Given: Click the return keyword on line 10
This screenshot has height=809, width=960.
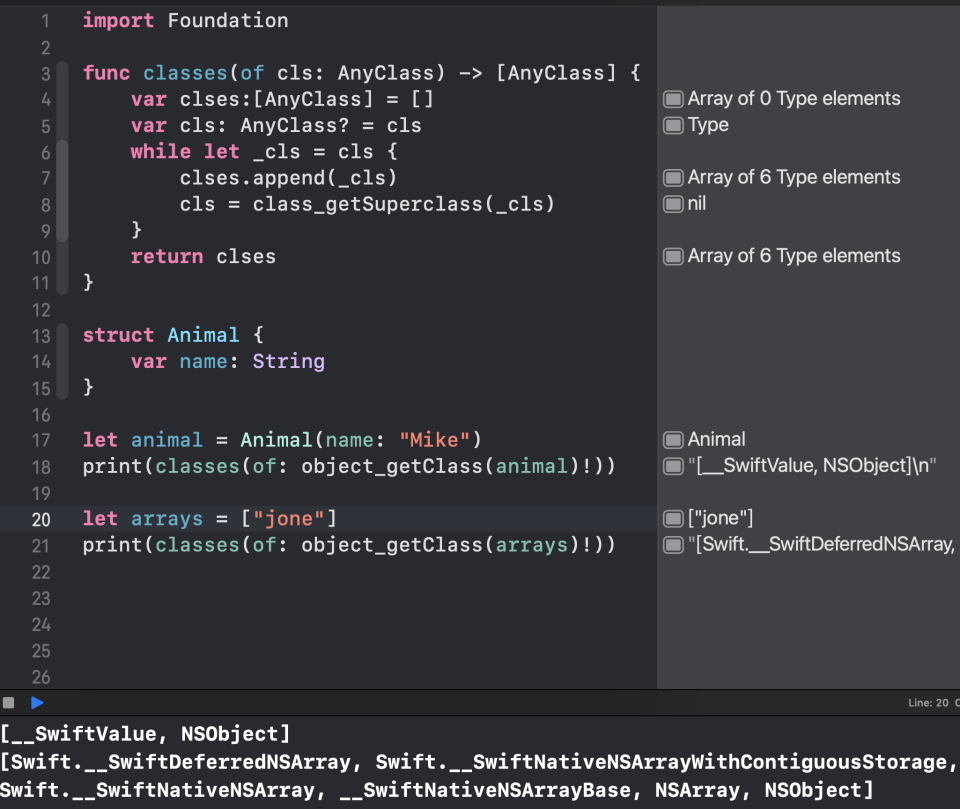Looking at the screenshot, I should click(167, 256).
